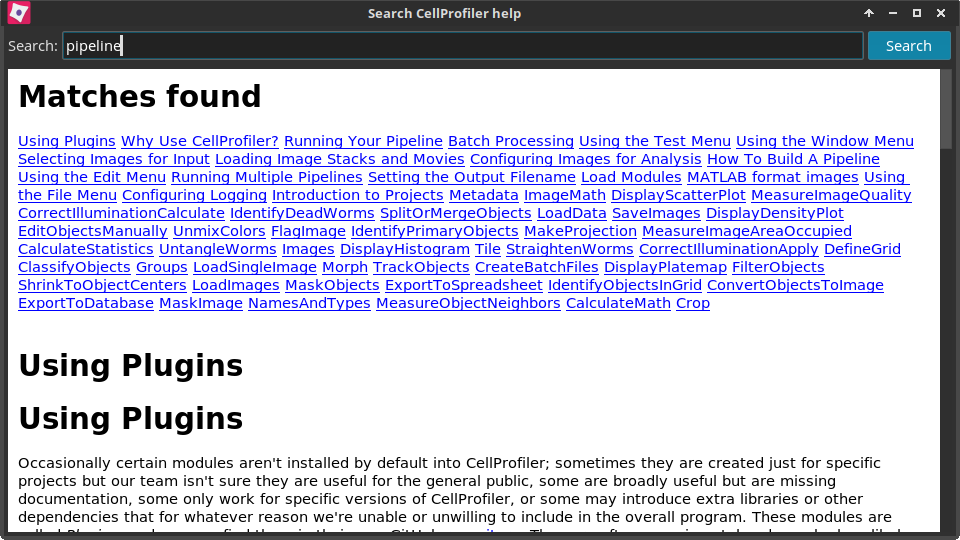Open 'MATLAB format images' link

pyautogui.click(x=773, y=178)
